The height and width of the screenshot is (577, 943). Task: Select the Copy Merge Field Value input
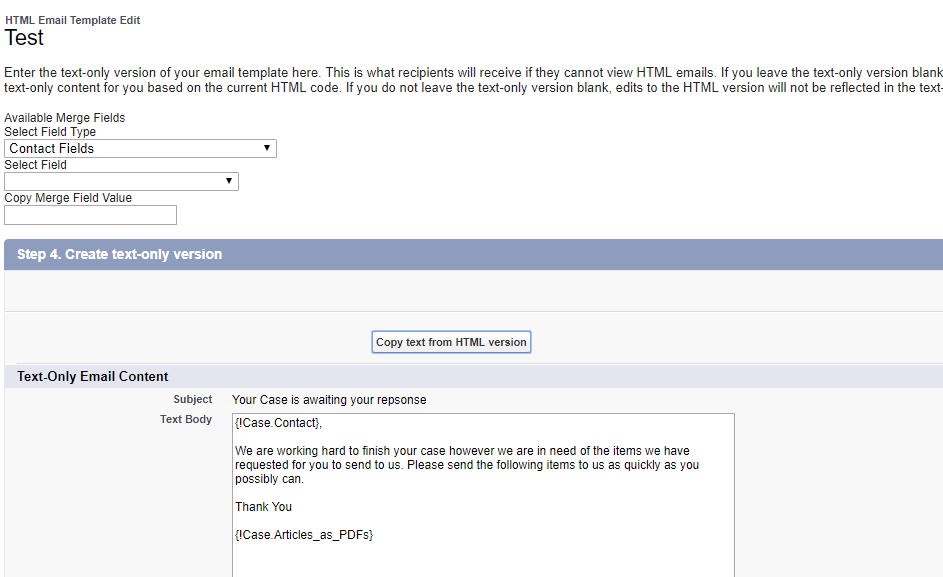pos(90,214)
